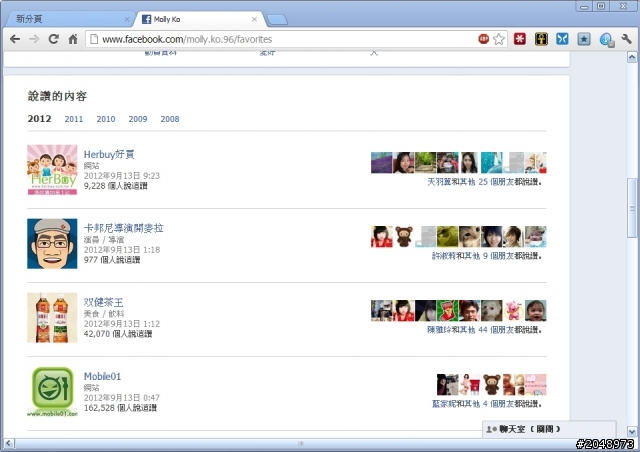Click the Adblock Plus icon in address bar
Screen dimensions: 640x452
[483, 39]
